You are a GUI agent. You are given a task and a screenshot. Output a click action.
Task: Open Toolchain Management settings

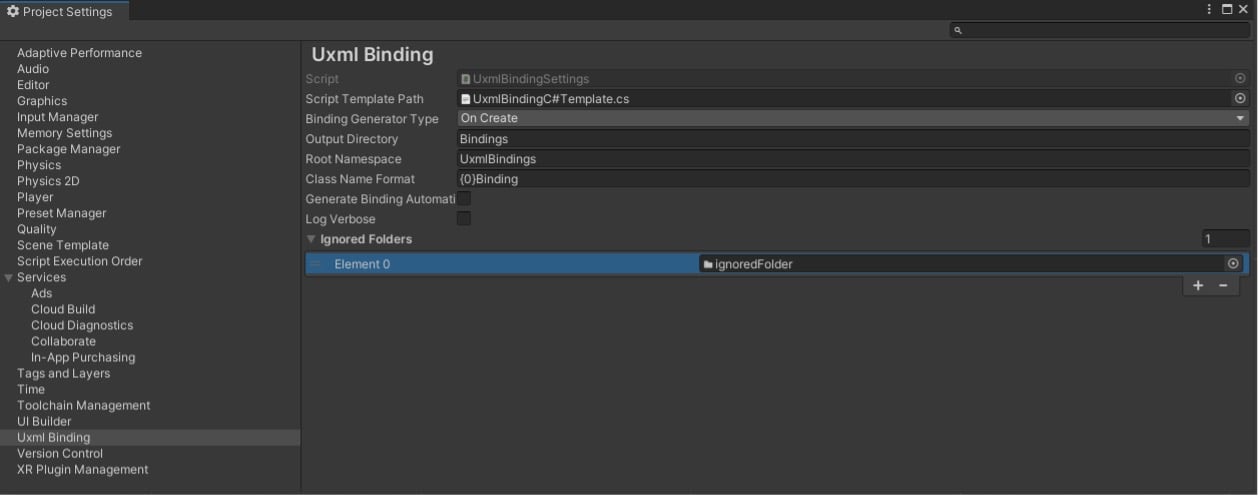84,405
